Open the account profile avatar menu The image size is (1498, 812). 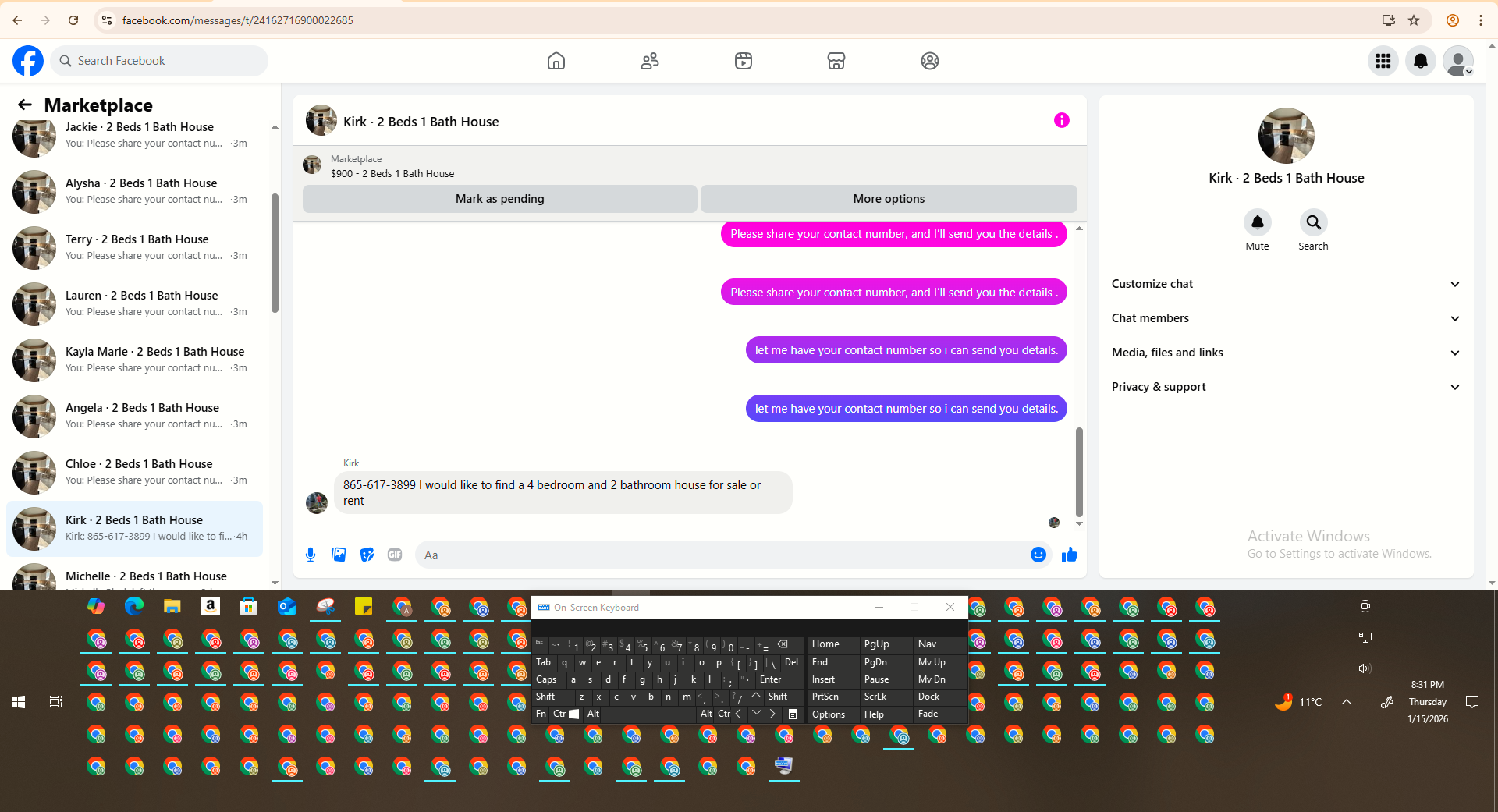click(x=1458, y=61)
